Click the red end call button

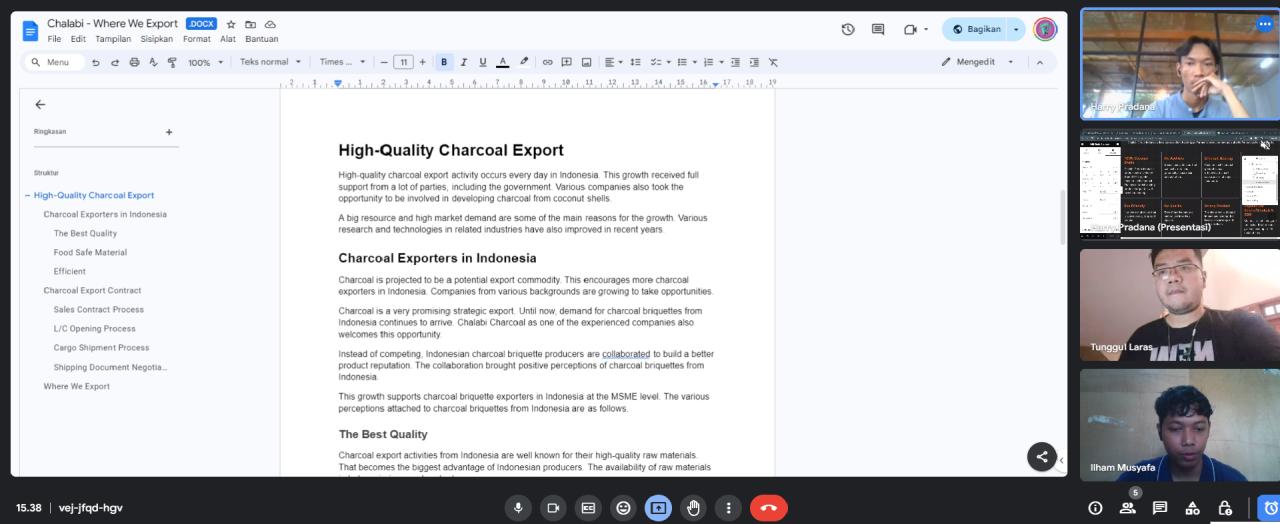pos(768,508)
